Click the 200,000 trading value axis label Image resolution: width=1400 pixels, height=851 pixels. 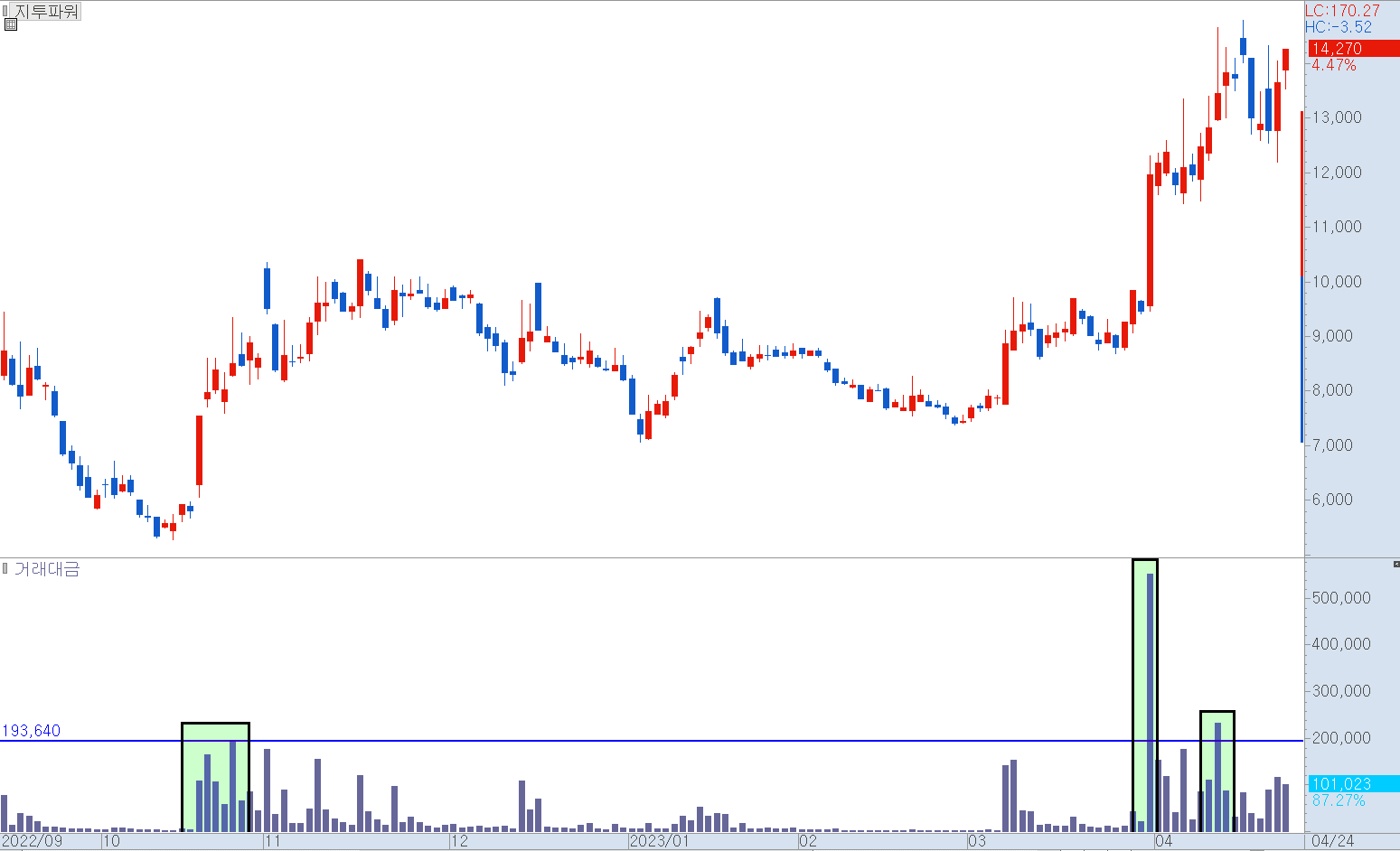[x=1342, y=738]
